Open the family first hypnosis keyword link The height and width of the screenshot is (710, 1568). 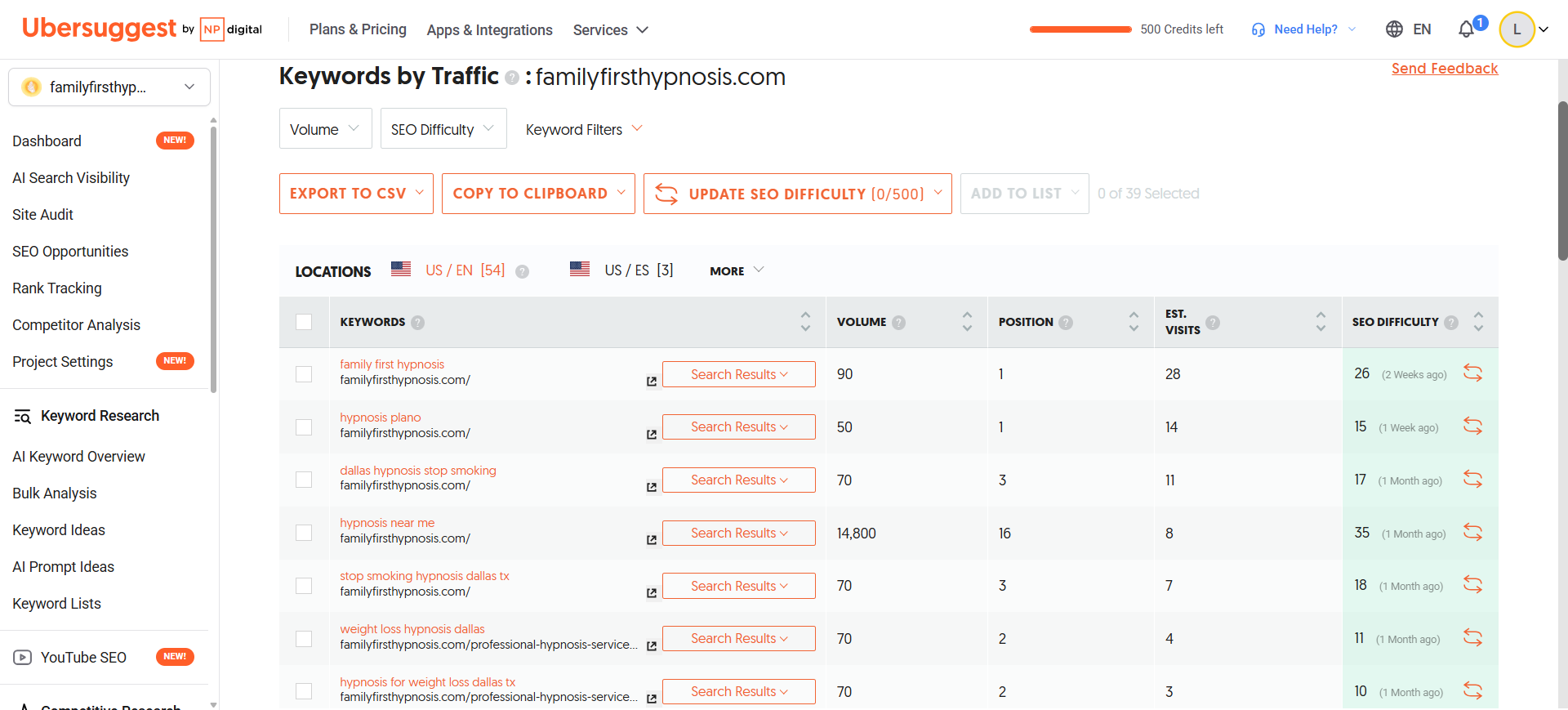tap(392, 364)
